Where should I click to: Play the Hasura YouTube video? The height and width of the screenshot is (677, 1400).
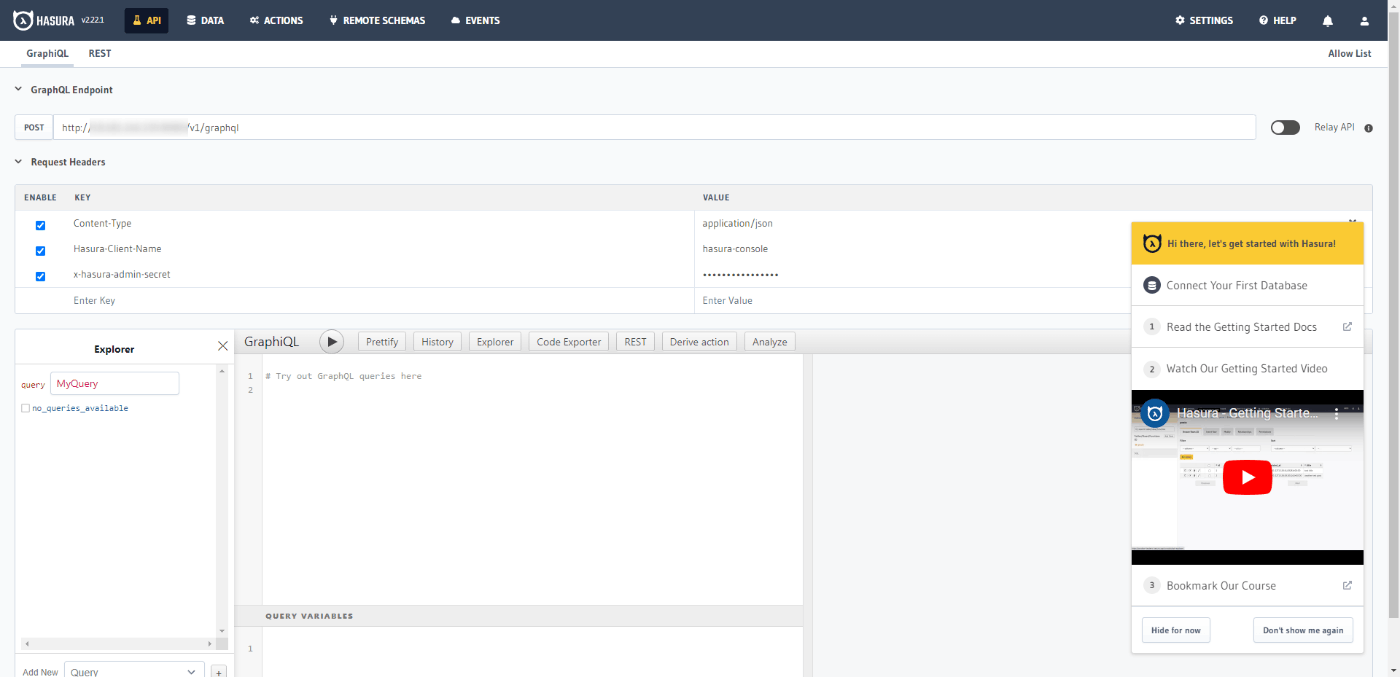click(1248, 477)
